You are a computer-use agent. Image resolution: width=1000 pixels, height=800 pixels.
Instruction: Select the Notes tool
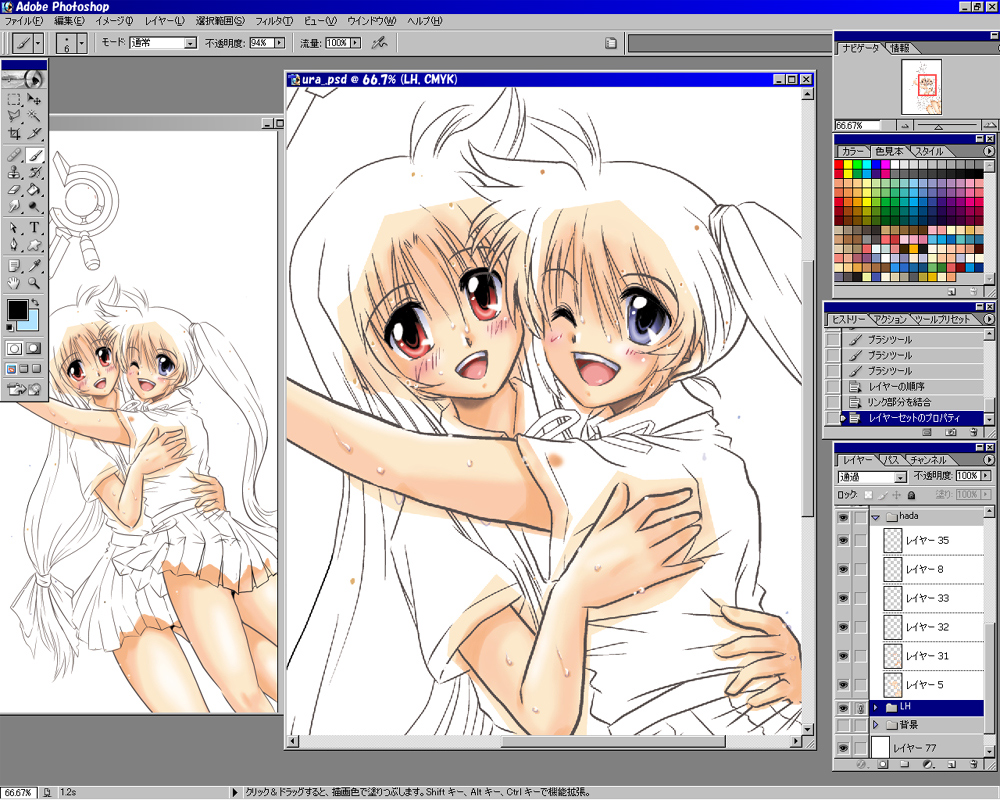(14, 266)
